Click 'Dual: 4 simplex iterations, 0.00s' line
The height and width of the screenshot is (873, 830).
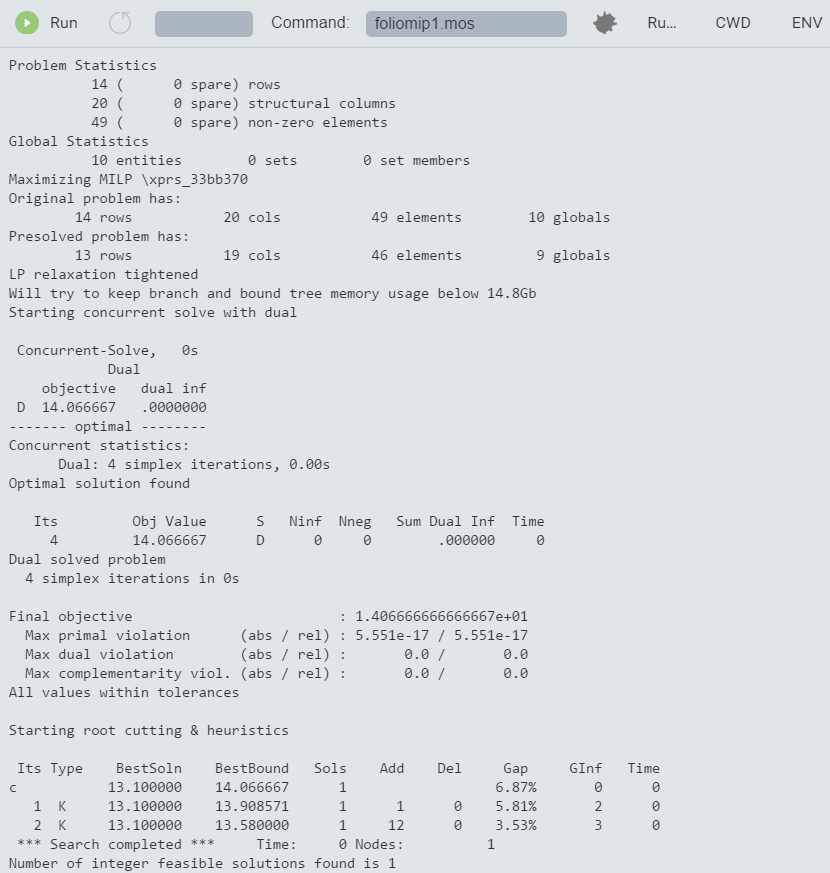coord(194,464)
